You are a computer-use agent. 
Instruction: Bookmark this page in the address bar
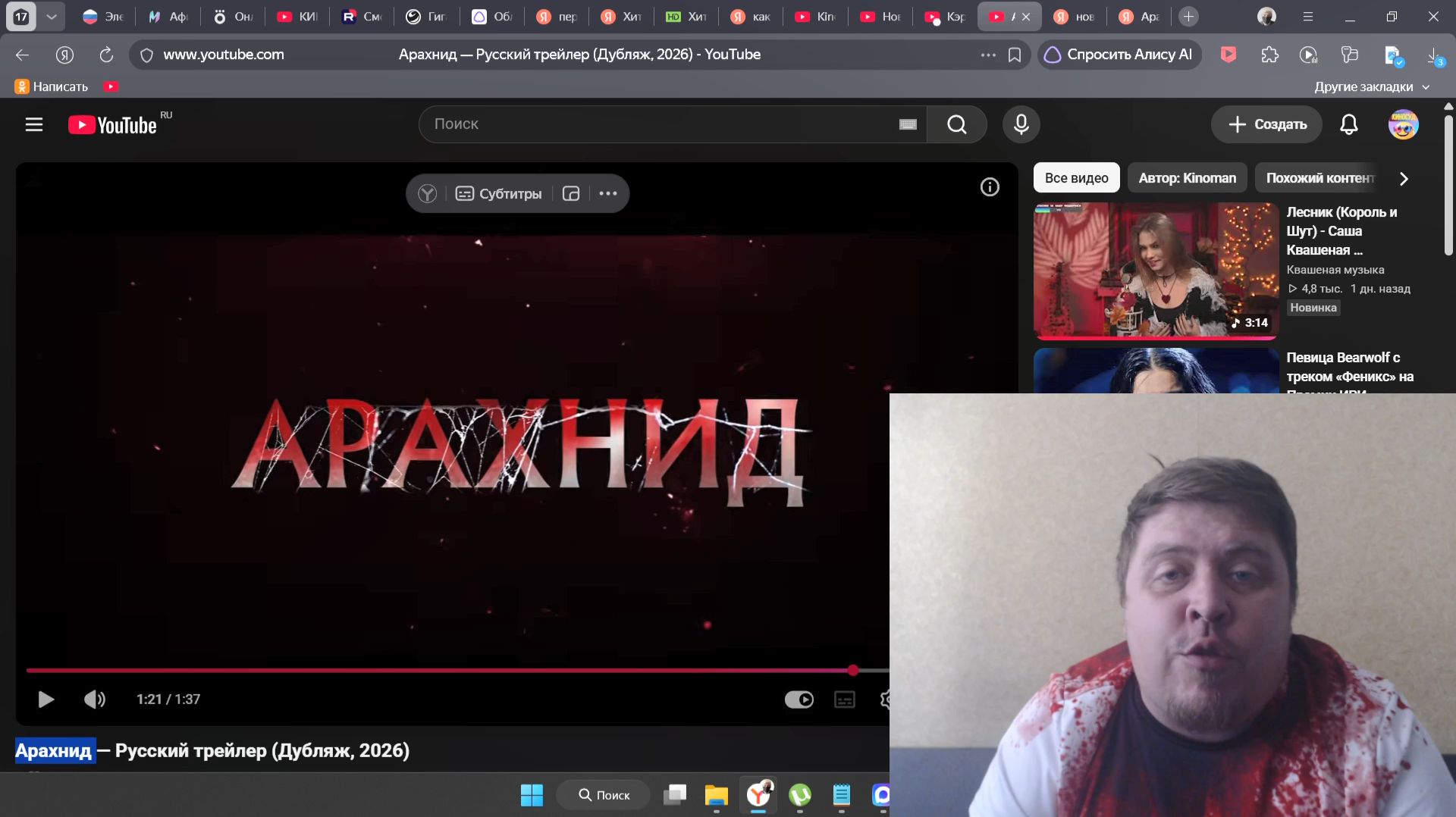pos(1015,55)
